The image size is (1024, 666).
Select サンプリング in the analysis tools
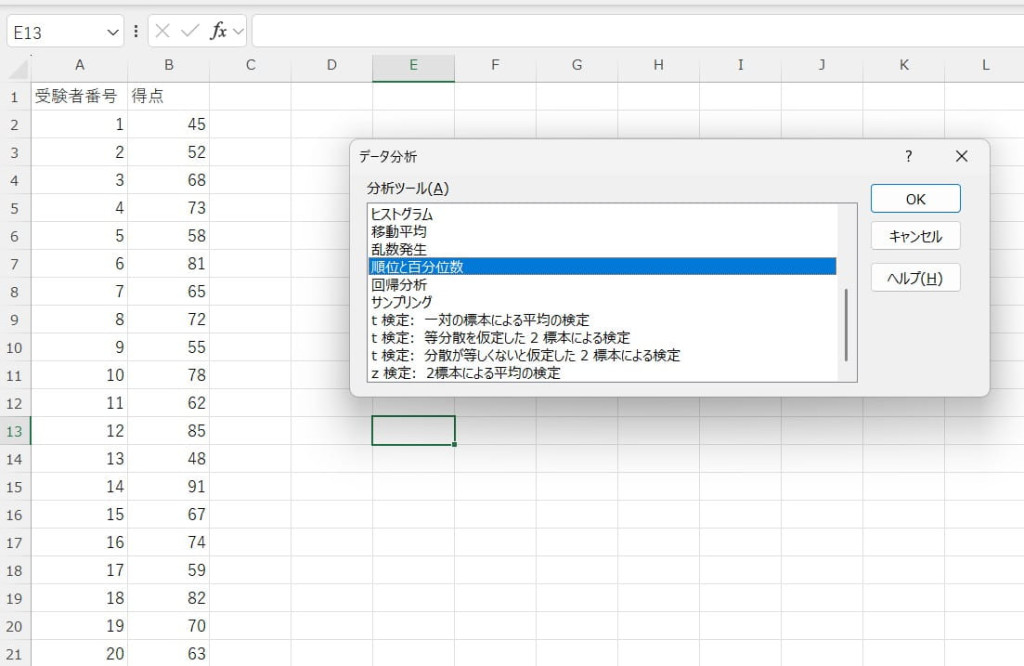coord(401,302)
